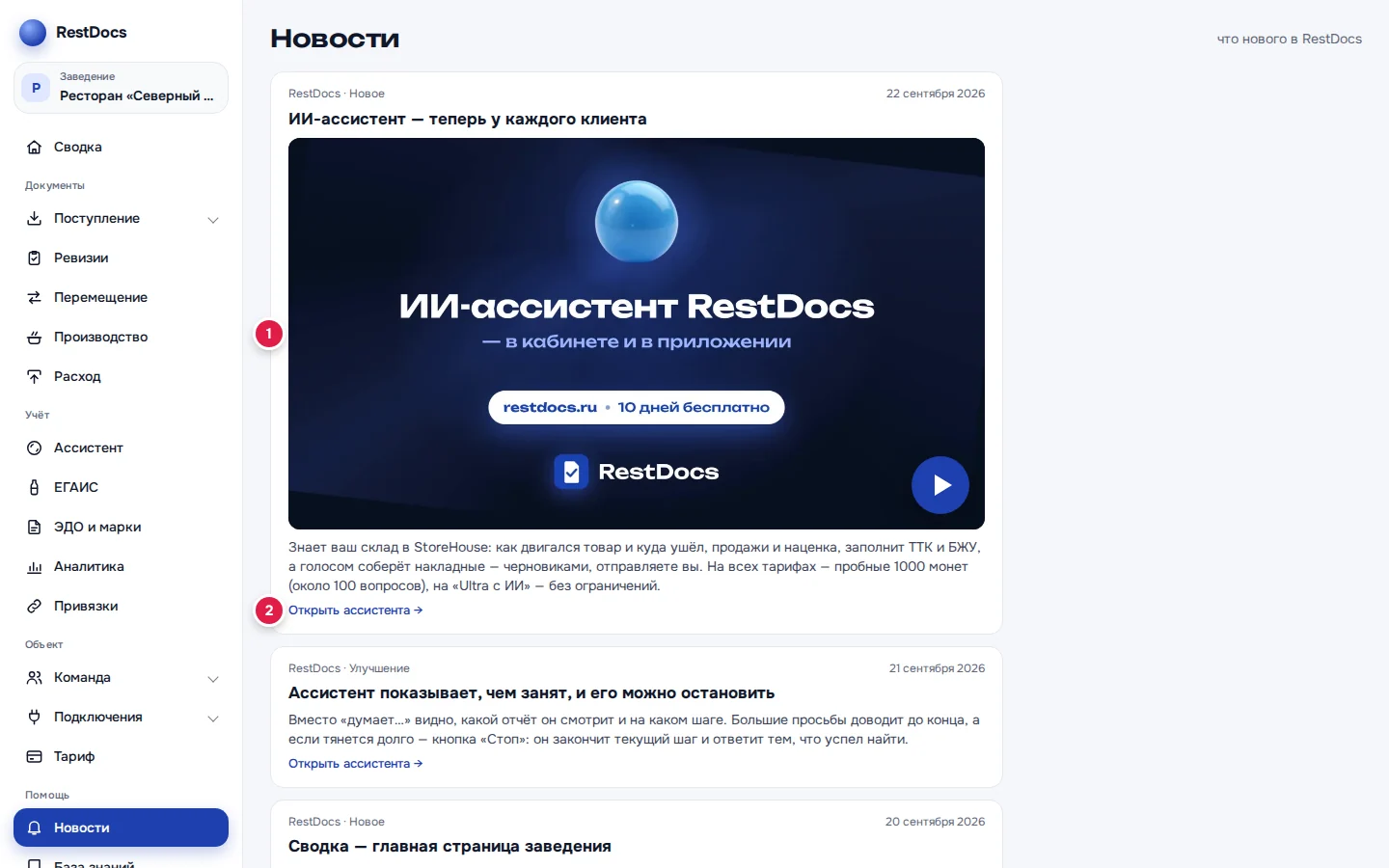Image resolution: width=1389 pixels, height=868 pixels.
Task: Open venue selector Ресторан «Северный …
Action: point(122,88)
